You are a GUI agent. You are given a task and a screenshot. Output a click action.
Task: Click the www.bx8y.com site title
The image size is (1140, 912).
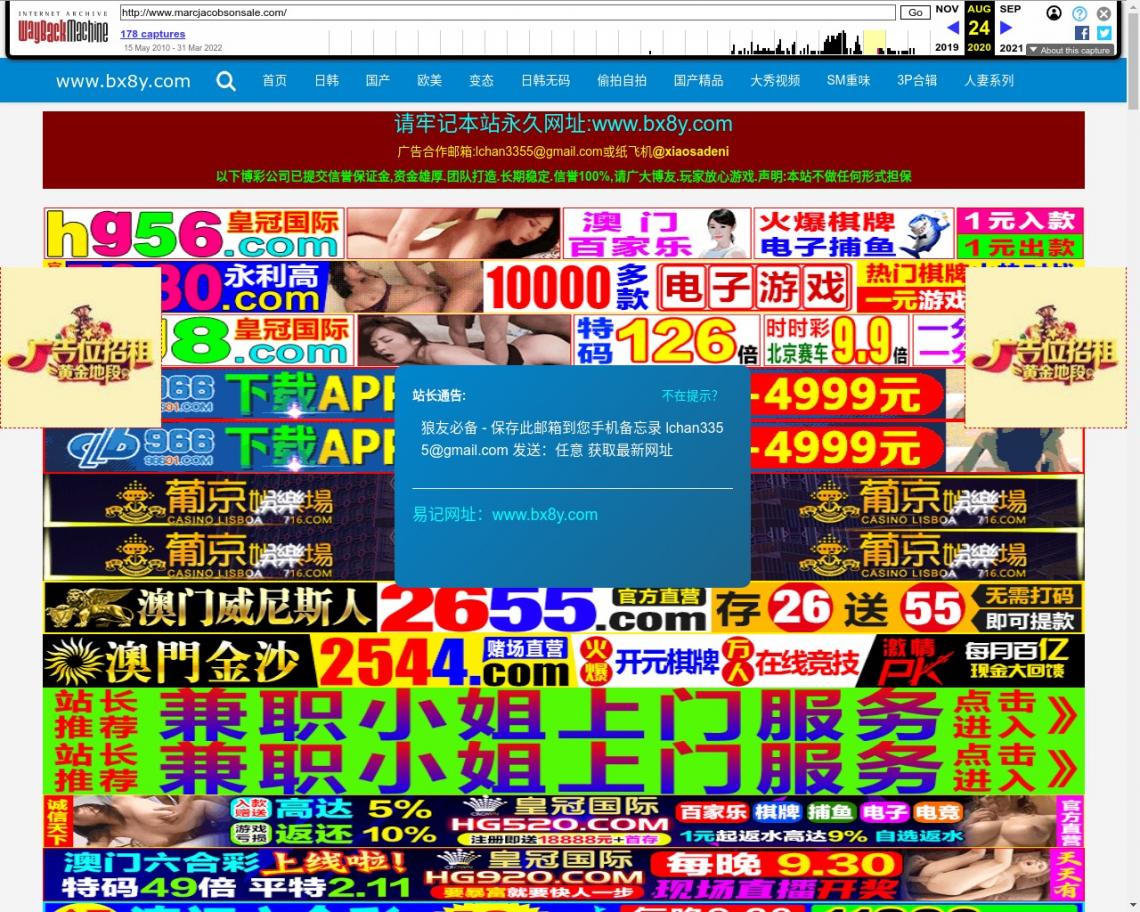tap(123, 81)
